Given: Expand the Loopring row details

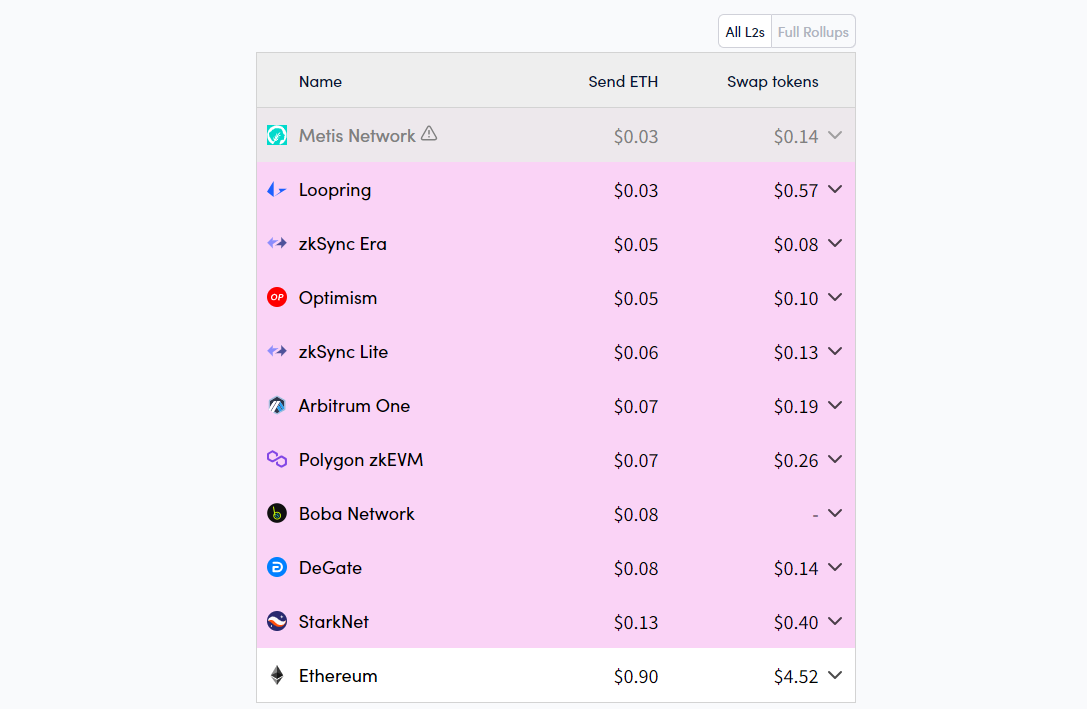Looking at the screenshot, I should click(x=835, y=189).
